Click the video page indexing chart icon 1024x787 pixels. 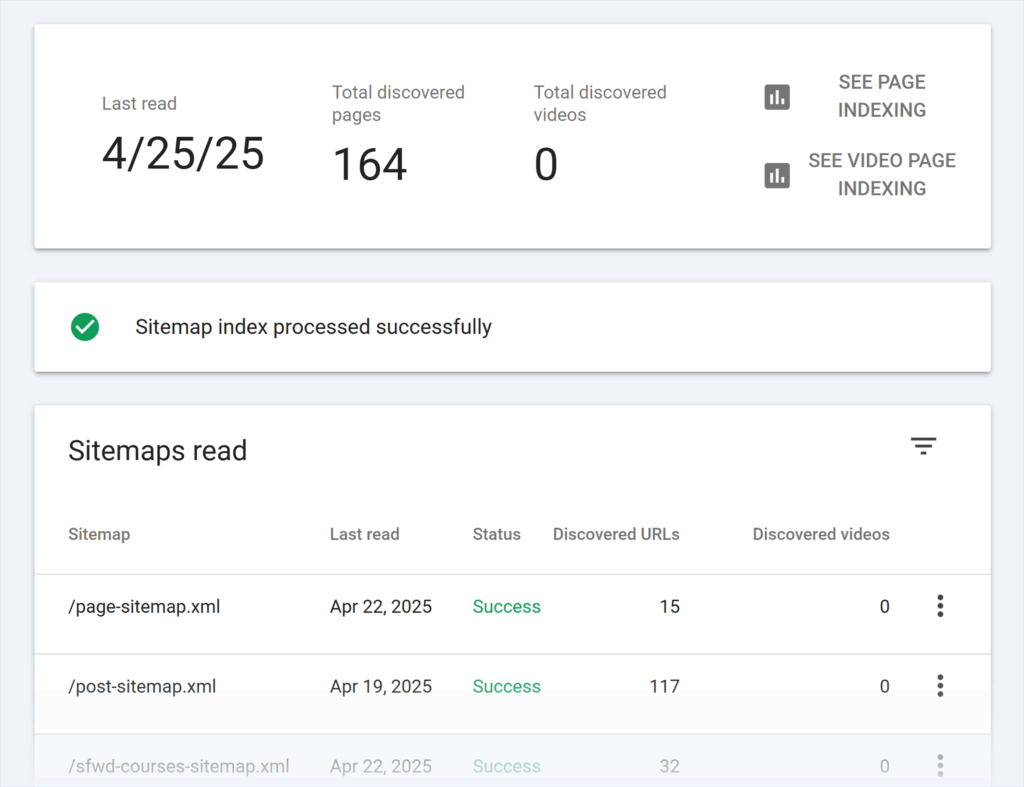(x=777, y=175)
